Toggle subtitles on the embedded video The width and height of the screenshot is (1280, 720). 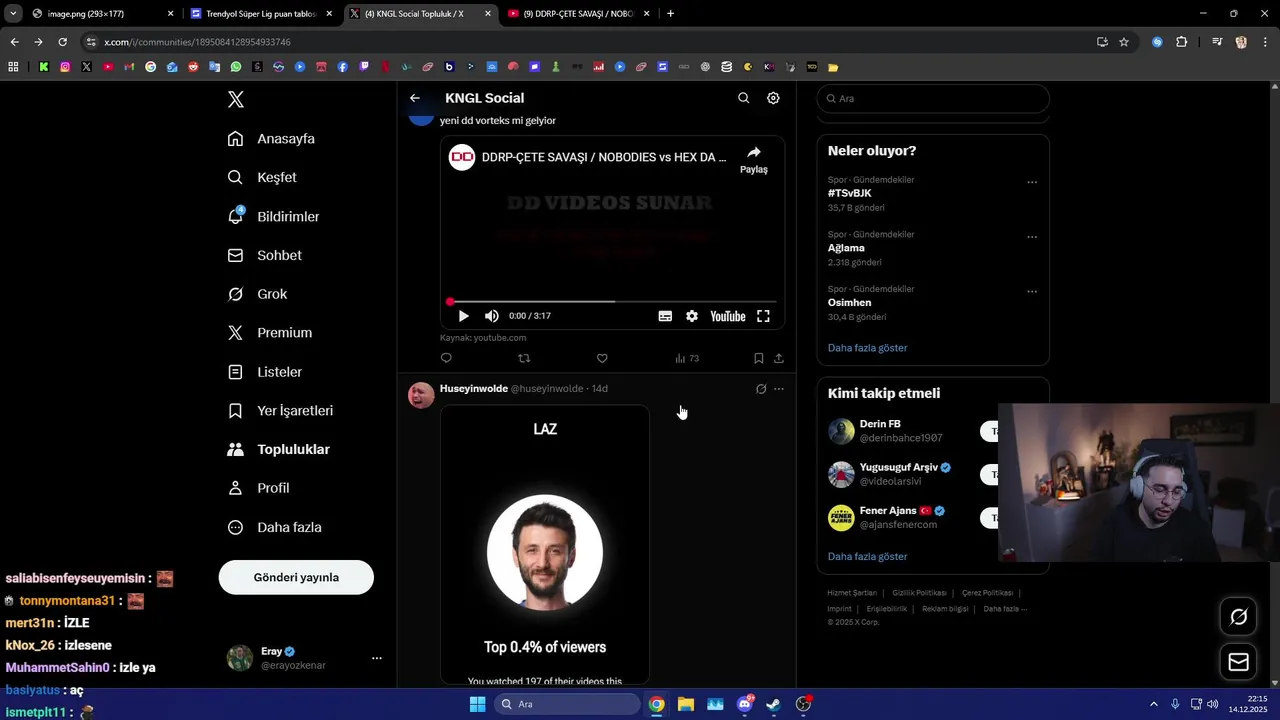(665, 316)
